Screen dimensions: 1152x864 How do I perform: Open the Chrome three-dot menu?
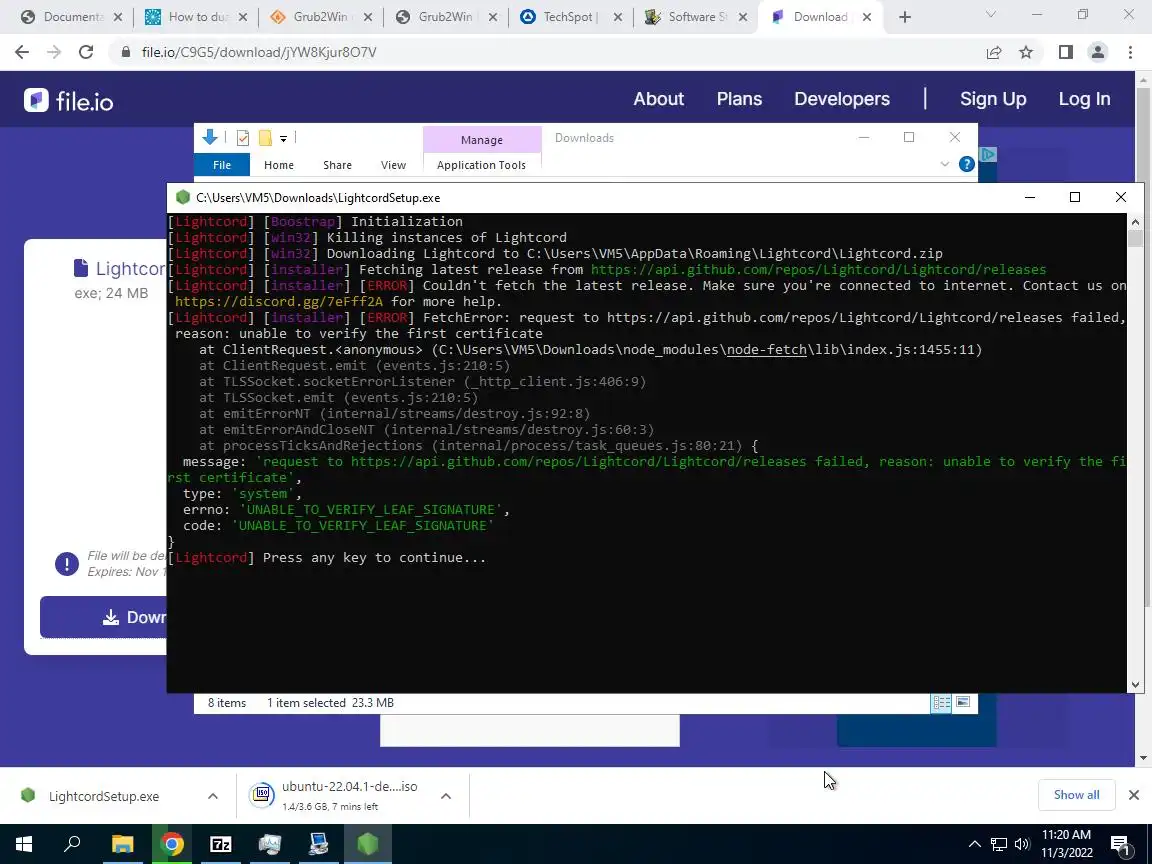tap(1130, 52)
